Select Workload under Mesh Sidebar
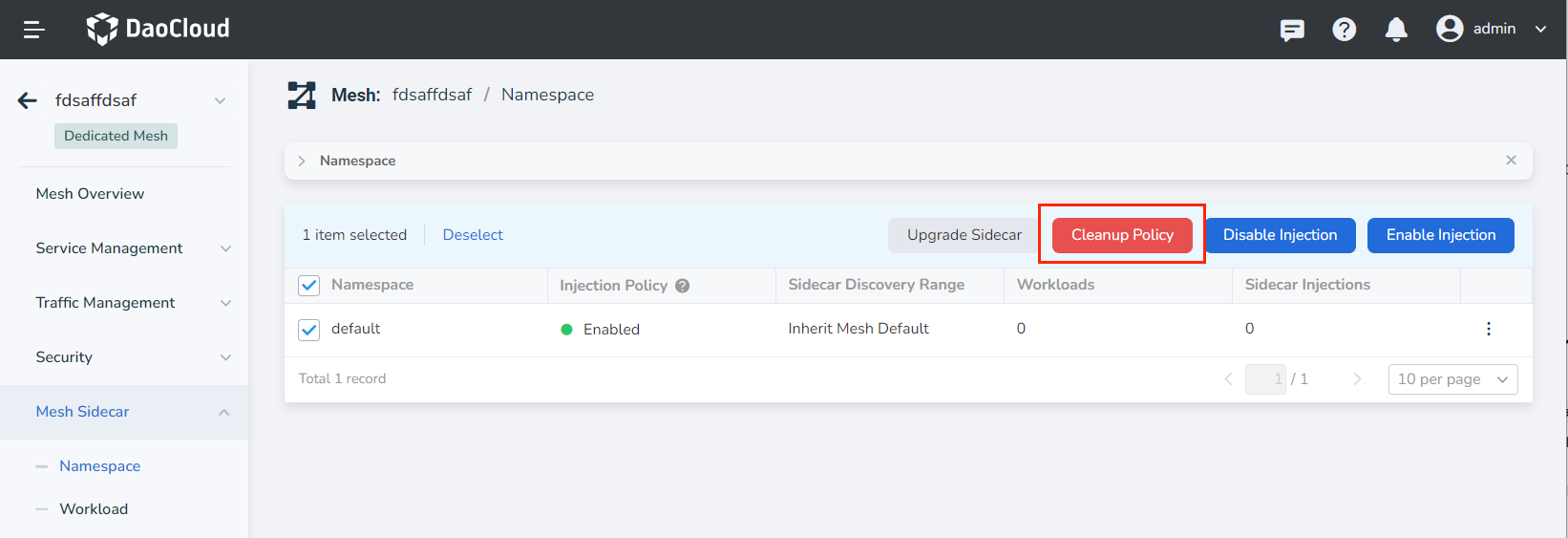Viewport: 1568px width, 538px height. [x=94, y=509]
